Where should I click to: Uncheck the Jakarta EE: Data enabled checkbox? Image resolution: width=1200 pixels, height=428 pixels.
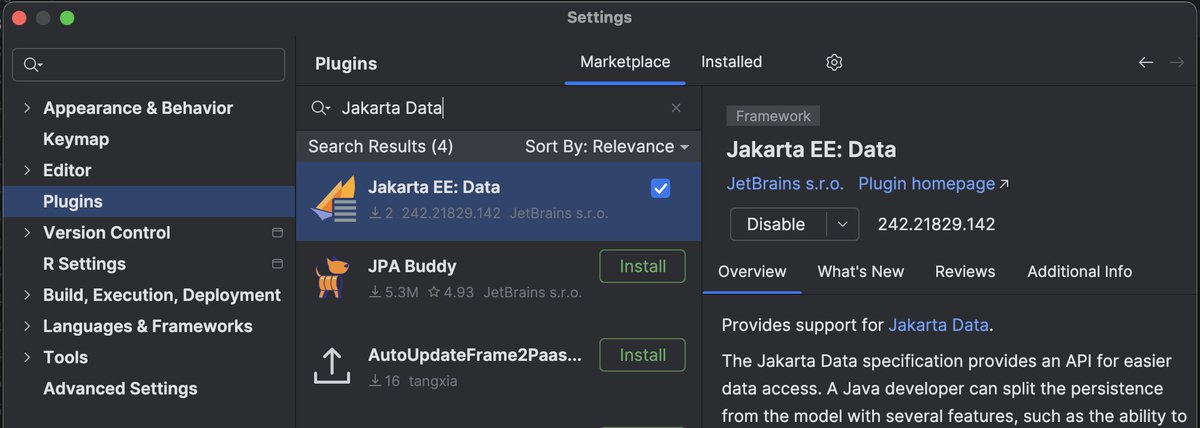660,188
